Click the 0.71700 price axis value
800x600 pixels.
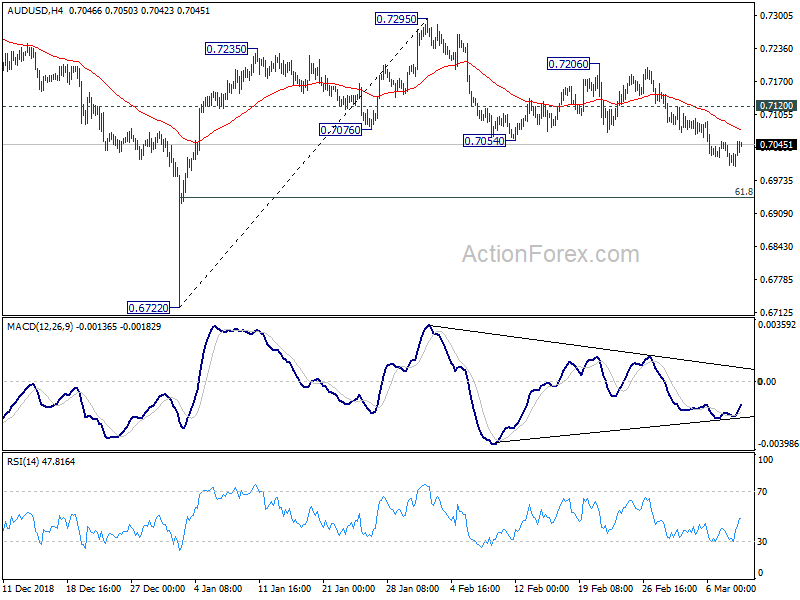click(x=777, y=82)
